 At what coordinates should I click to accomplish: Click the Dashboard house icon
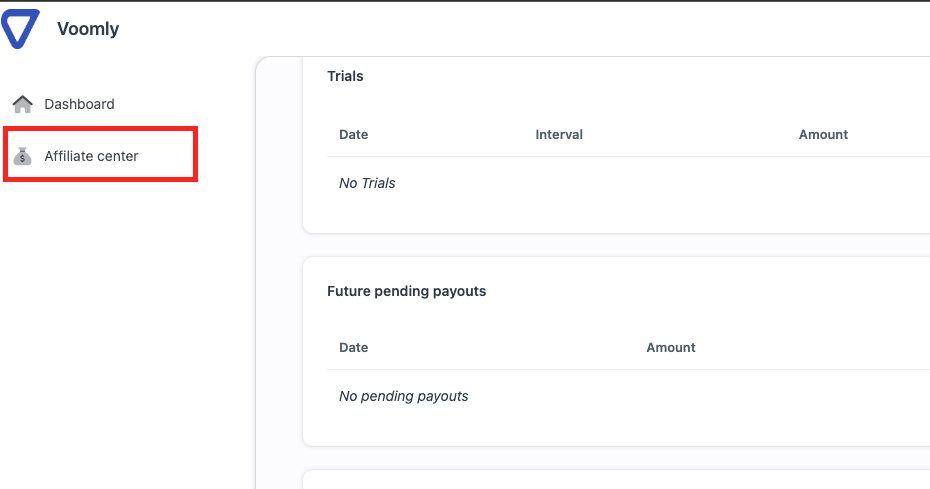tap(23, 104)
